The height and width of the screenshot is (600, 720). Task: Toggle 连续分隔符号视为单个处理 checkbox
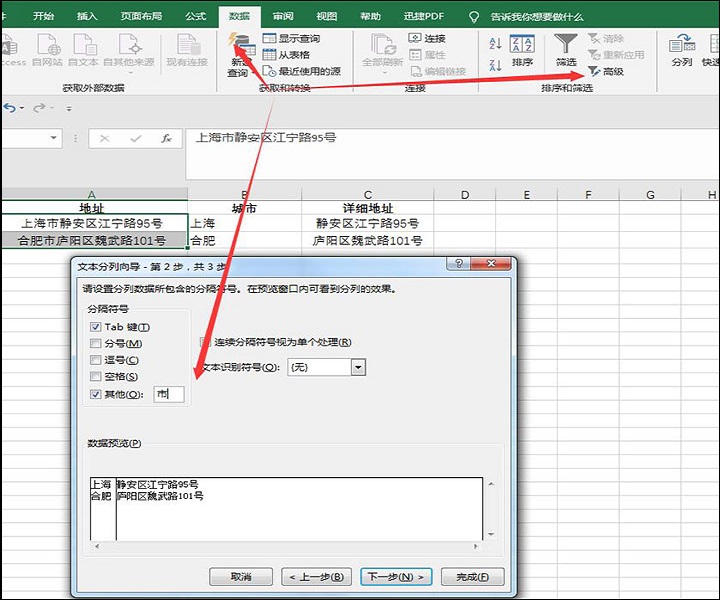pos(205,342)
